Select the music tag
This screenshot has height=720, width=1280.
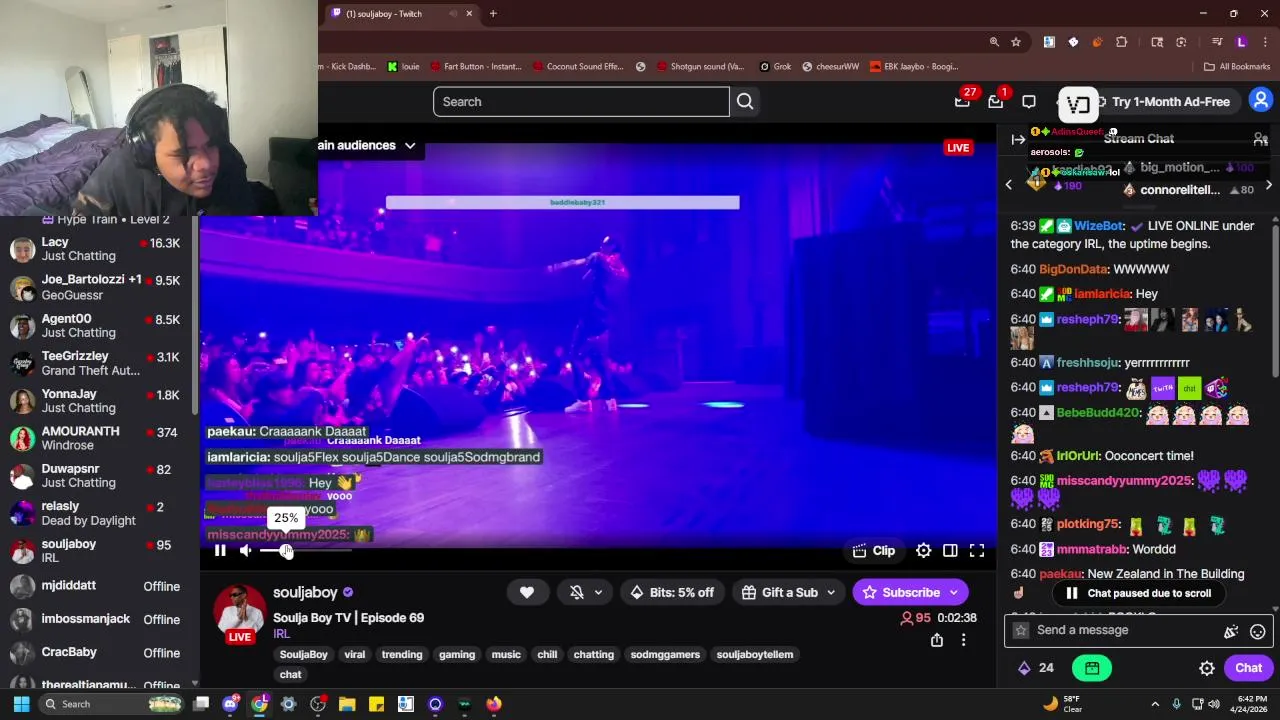click(x=506, y=654)
